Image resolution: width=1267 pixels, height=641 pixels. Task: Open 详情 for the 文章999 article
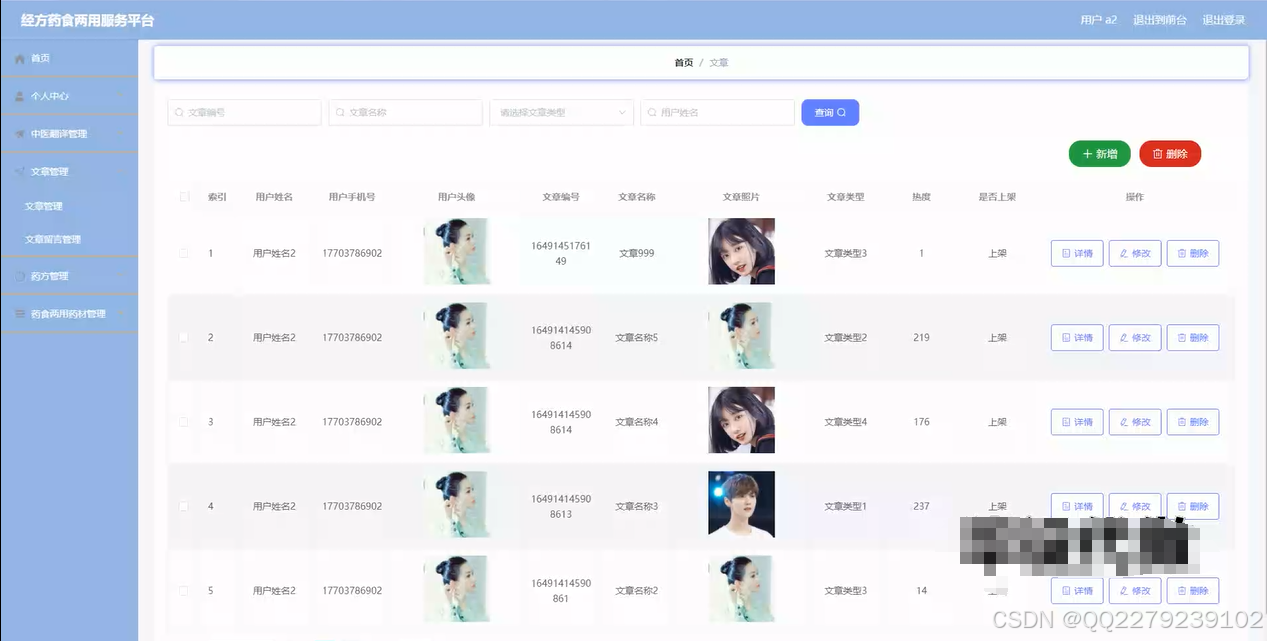click(1076, 252)
